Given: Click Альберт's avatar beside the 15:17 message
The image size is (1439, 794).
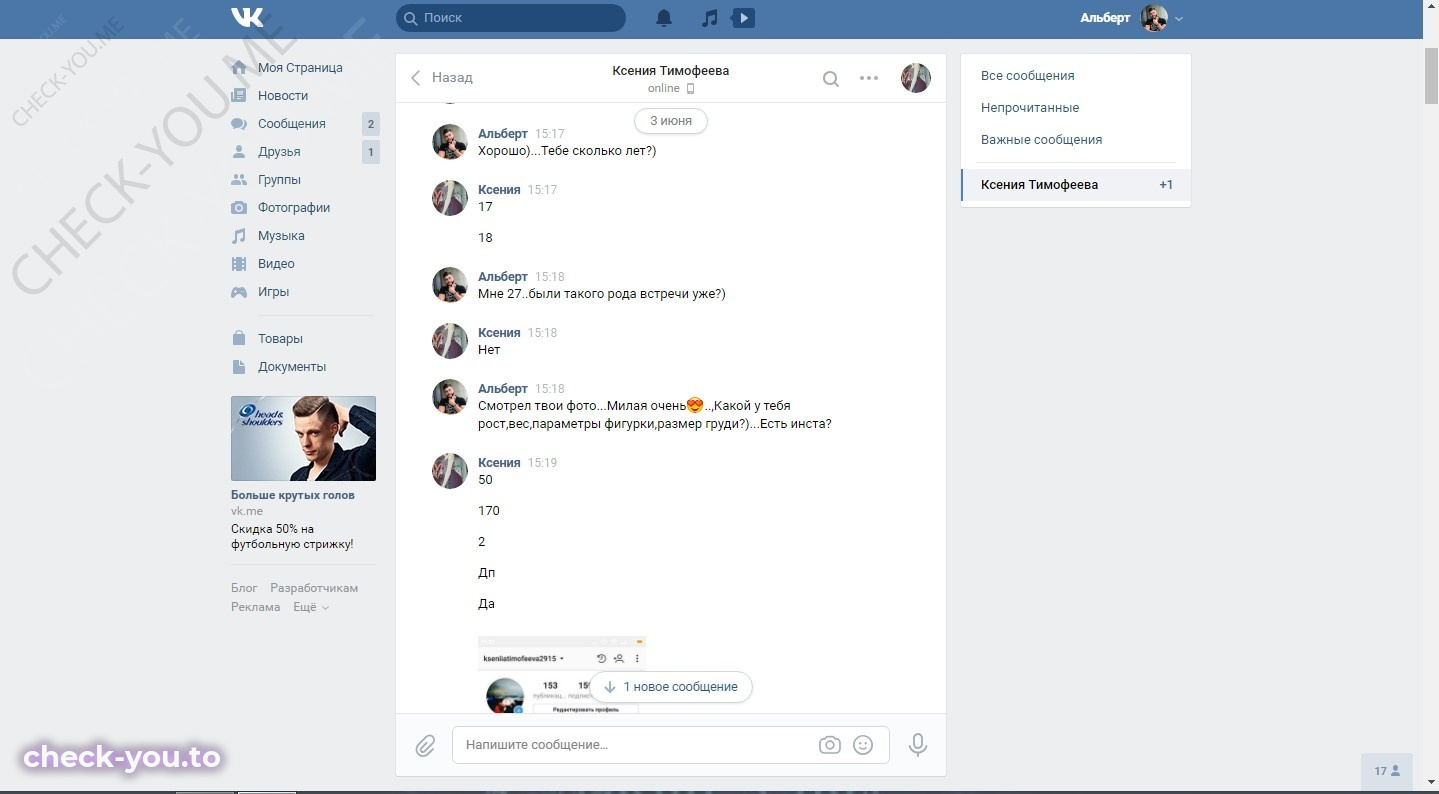Looking at the screenshot, I should (x=450, y=142).
